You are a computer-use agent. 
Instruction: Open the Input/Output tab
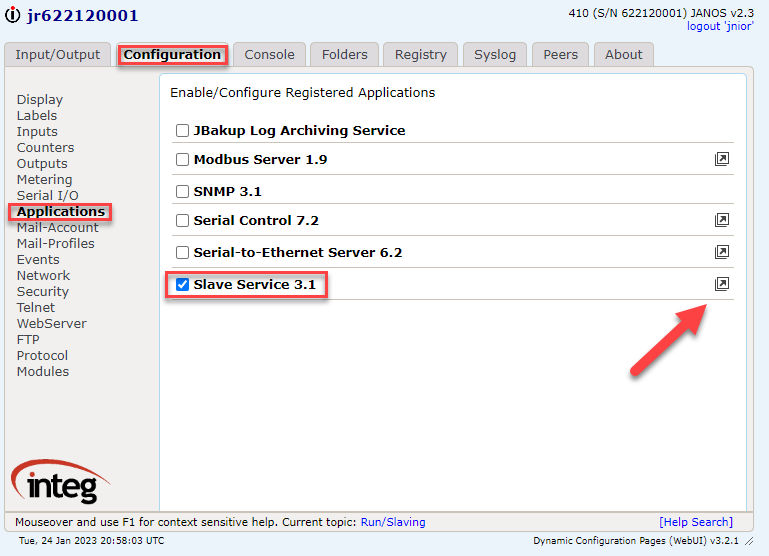[58, 55]
